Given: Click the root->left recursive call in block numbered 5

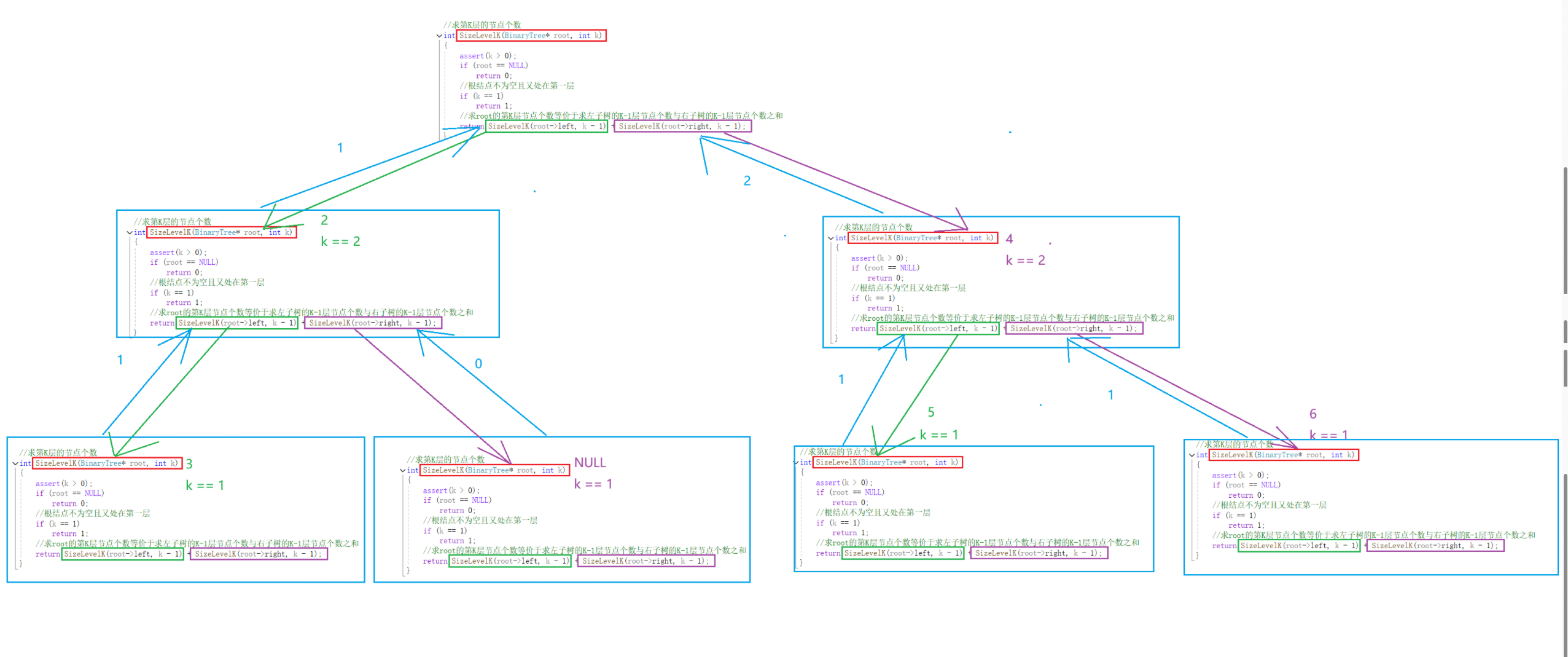Looking at the screenshot, I should pyautogui.click(x=903, y=553).
